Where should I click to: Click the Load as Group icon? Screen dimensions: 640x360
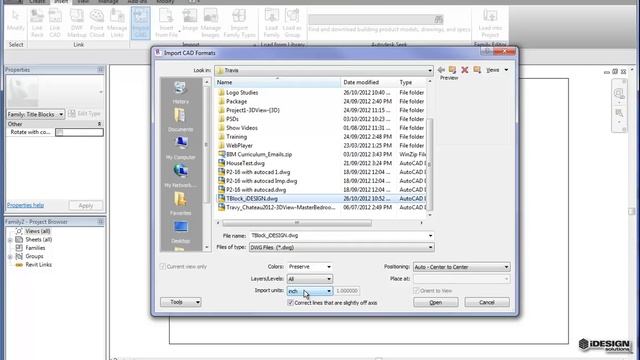292,23
